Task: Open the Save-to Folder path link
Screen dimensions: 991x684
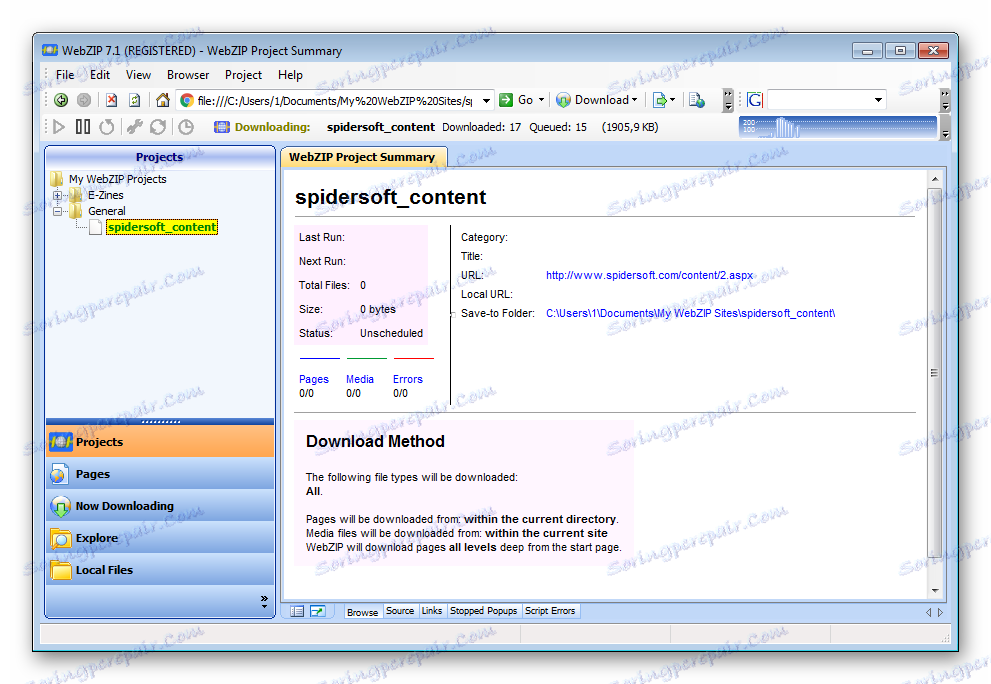Action: click(690, 313)
